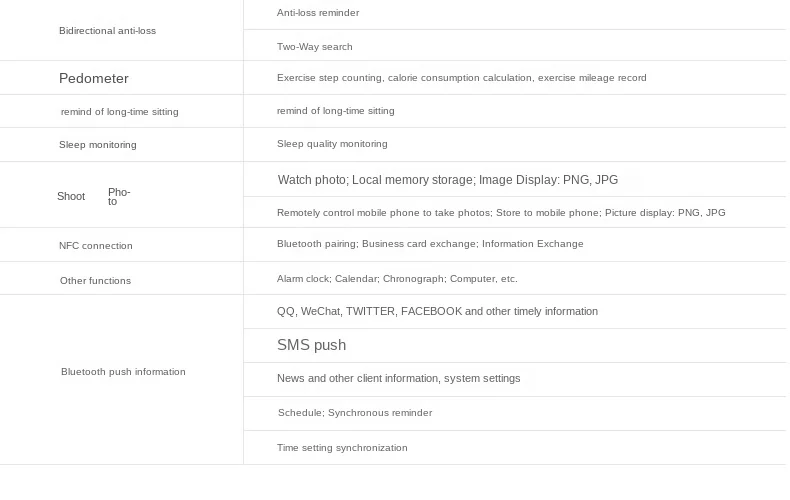790x500 pixels.
Task: Click the Bluetooth pairing business card text
Action: point(430,244)
